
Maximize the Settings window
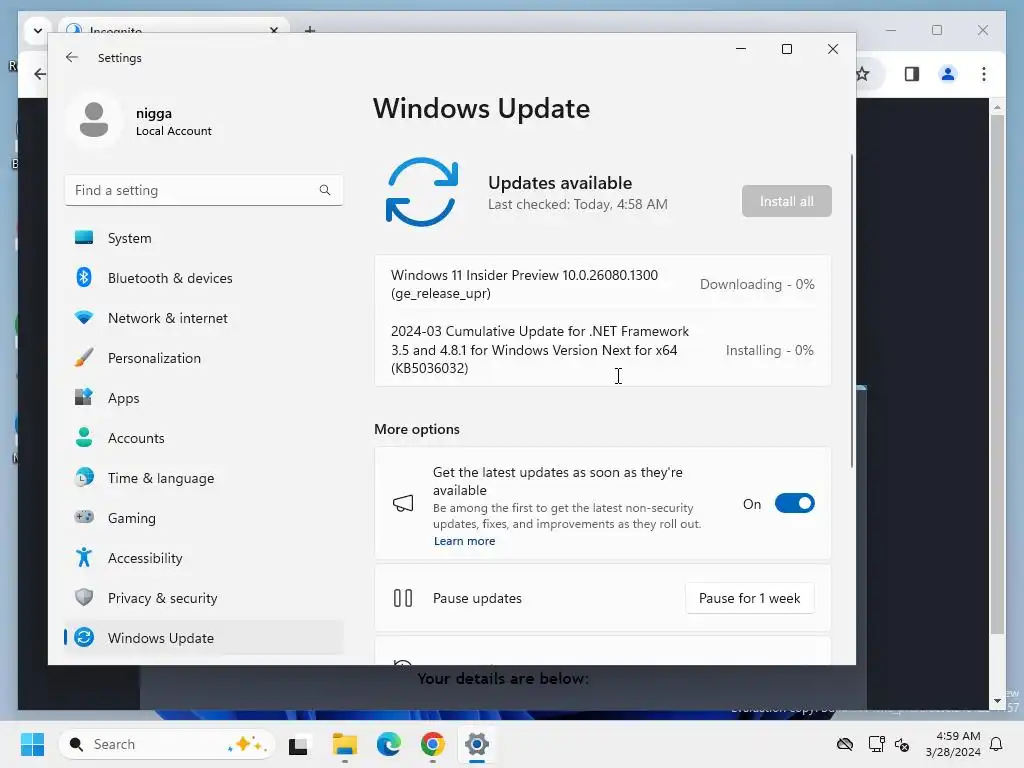click(x=787, y=49)
